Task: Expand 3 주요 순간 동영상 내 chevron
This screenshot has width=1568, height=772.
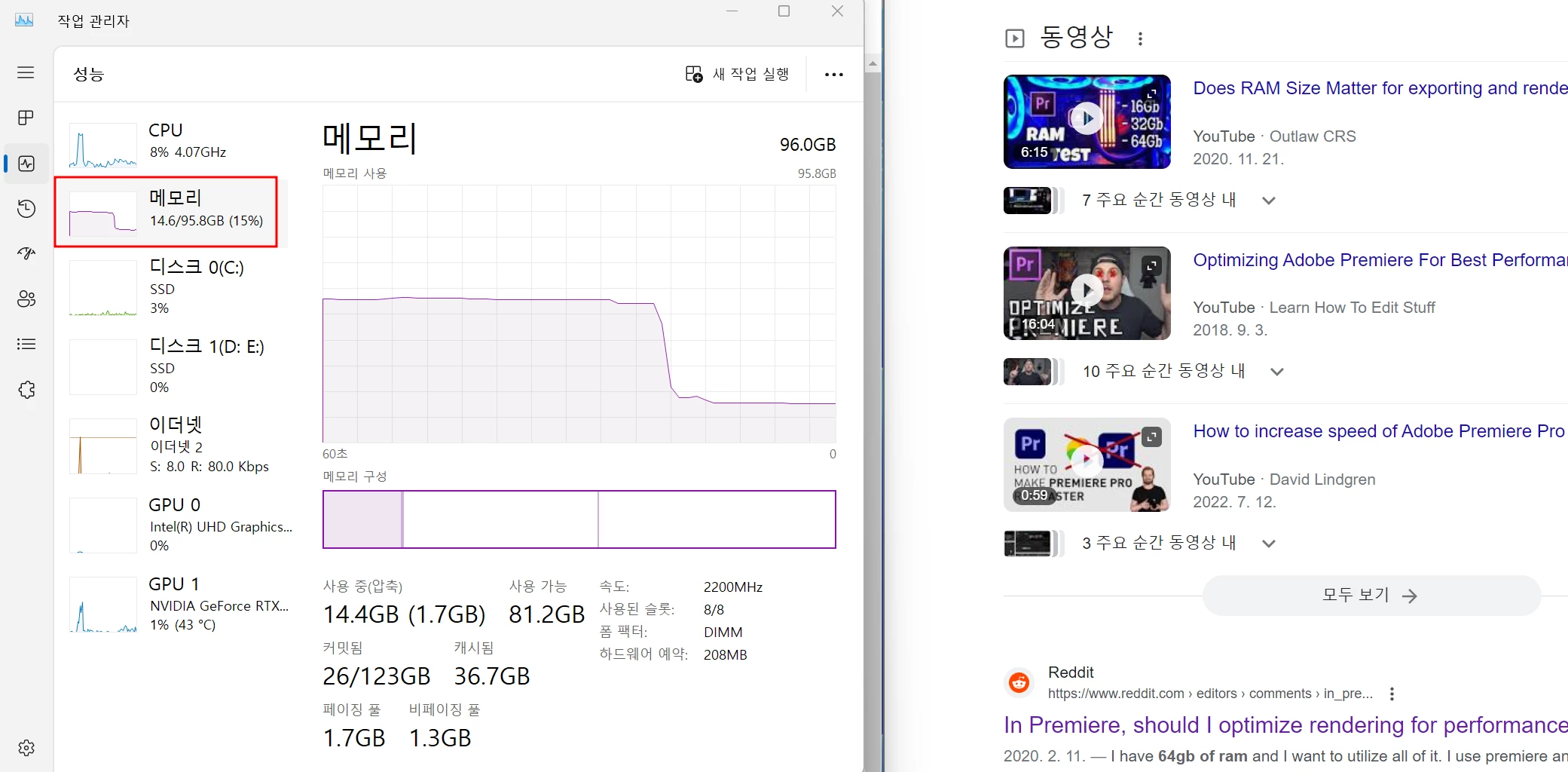Action: pos(1269,544)
